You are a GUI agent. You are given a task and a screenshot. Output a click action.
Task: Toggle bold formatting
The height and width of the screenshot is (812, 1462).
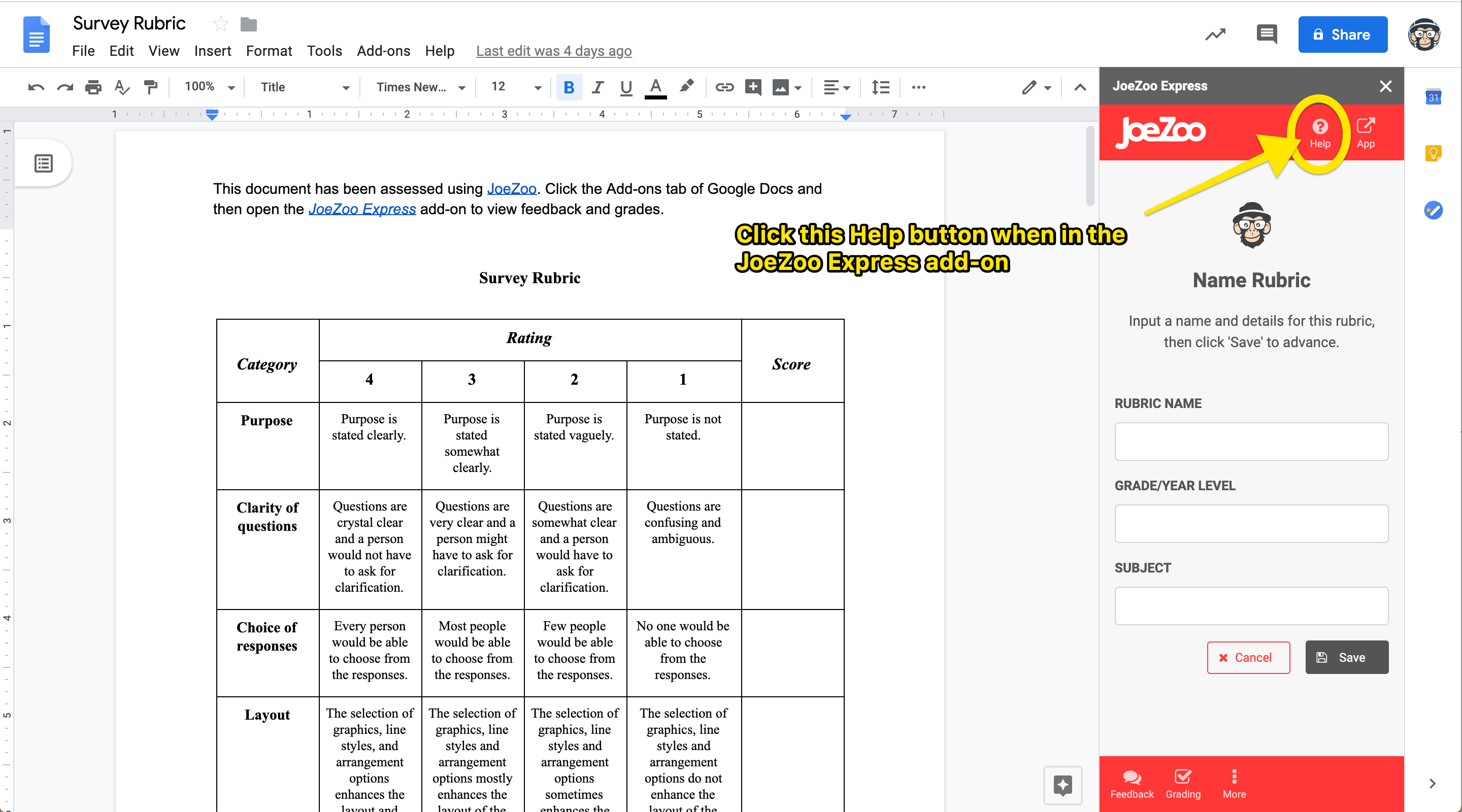point(569,87)
